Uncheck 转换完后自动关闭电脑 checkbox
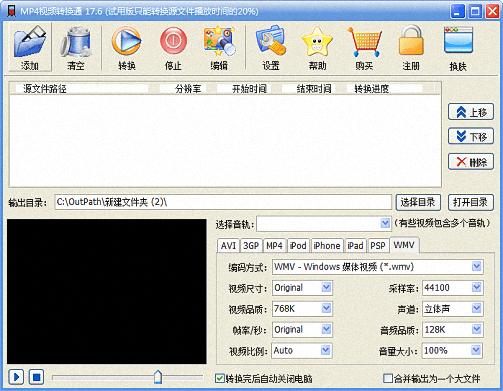The width and height of the screenshot is (503, 391). [x=220, y=378]
